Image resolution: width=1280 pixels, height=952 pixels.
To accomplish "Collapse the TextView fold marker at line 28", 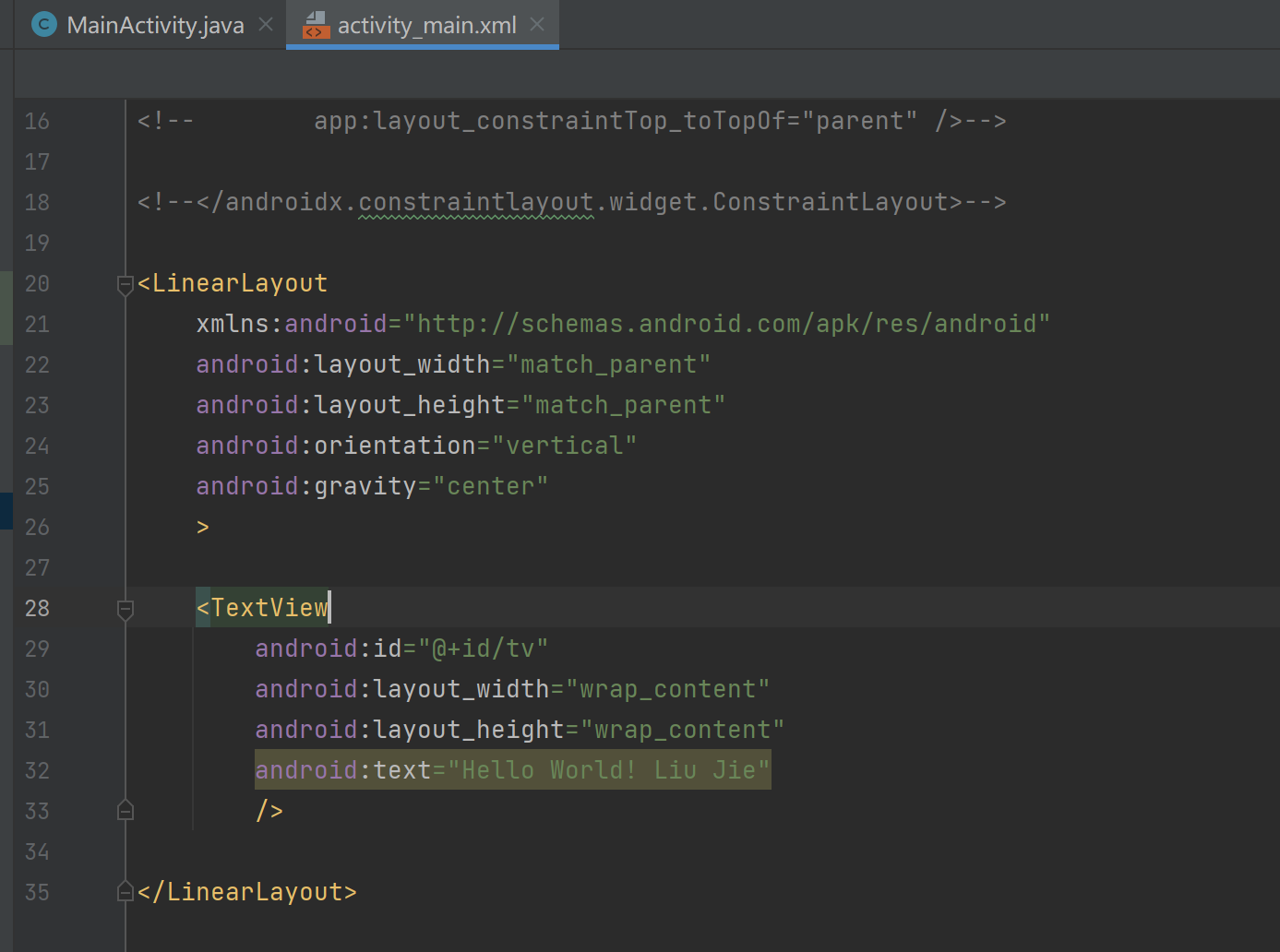I will pos(126,610).
